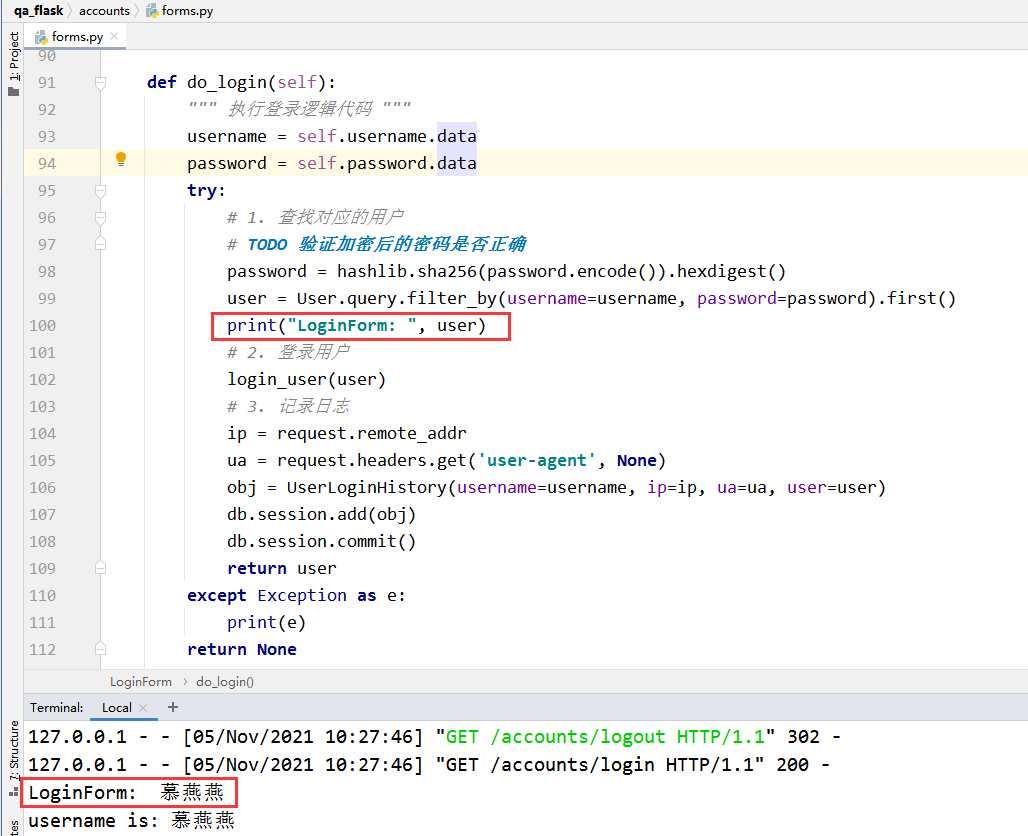Click the GET /accounts/login terminal log line
This screenshot has width=1028, height=836.
point(429,765)
